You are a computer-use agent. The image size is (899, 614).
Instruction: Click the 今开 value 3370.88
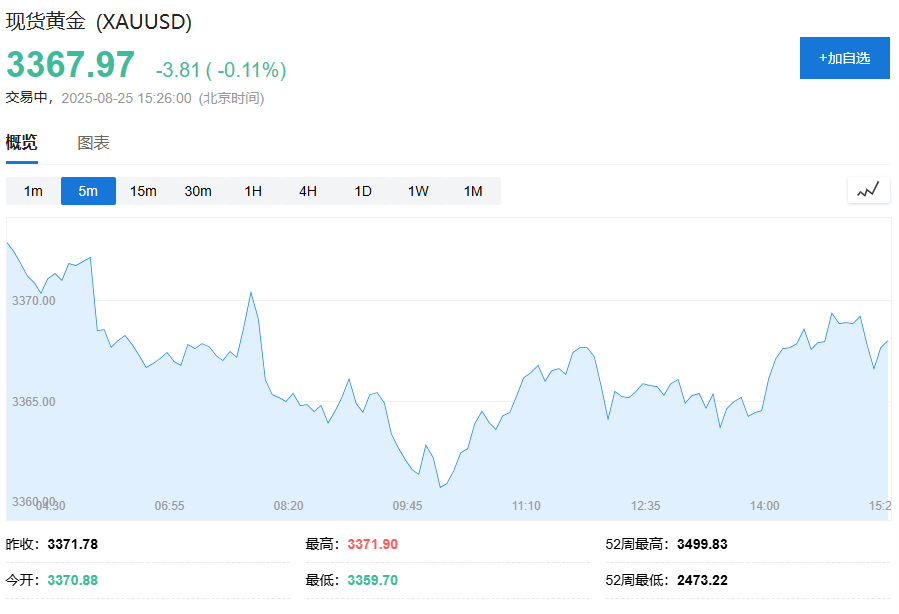(73, 580)
